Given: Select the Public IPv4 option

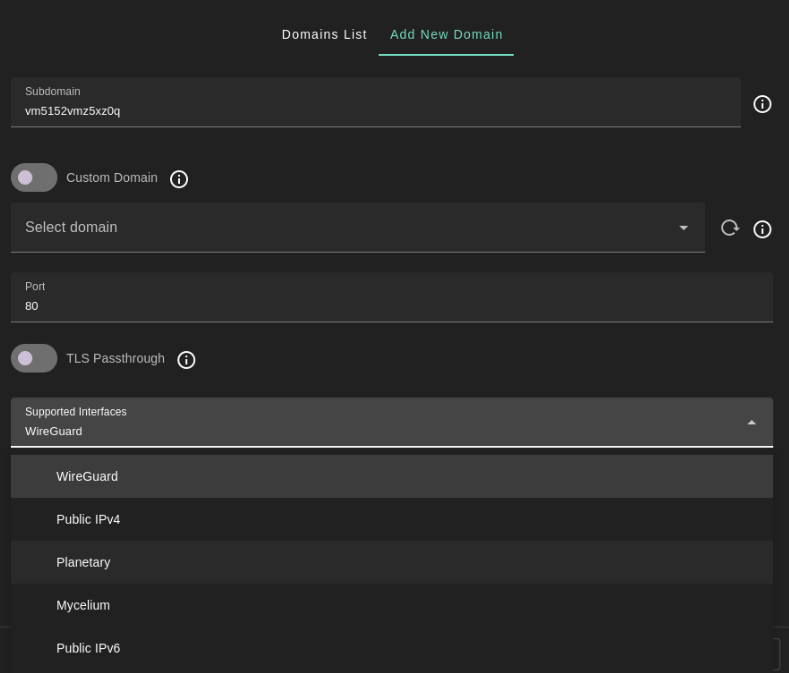Looking at the screenshot, I should coord(88,520).
